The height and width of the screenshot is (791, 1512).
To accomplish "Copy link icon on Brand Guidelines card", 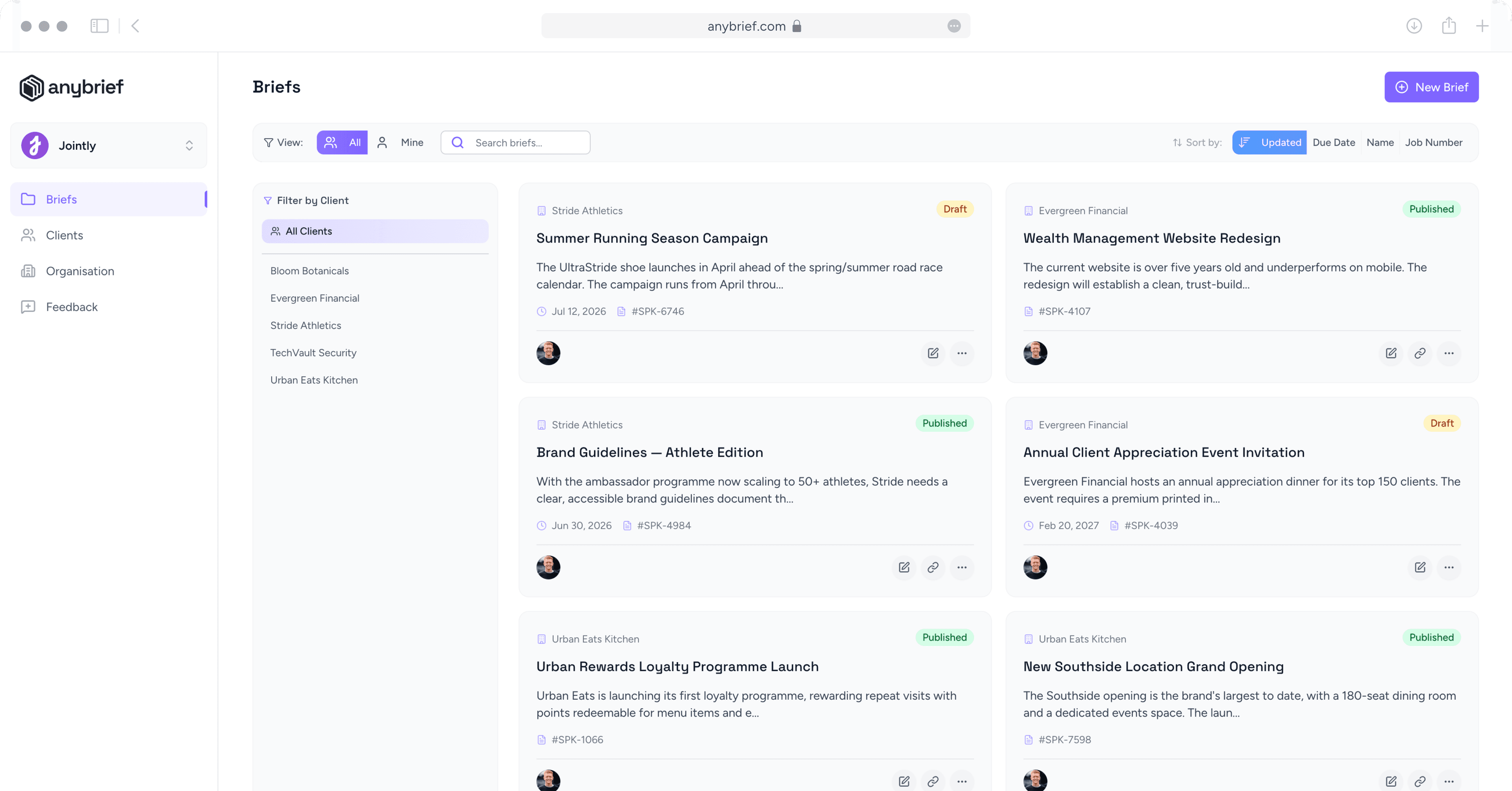I will [x=933, y=567].
